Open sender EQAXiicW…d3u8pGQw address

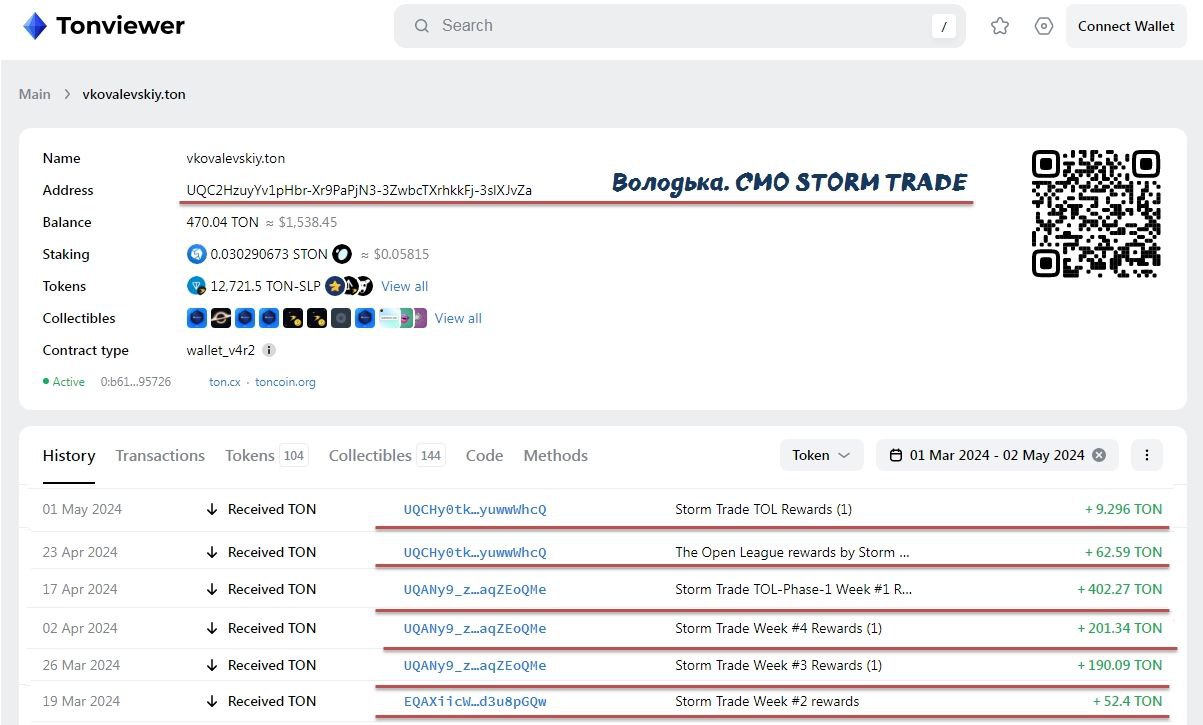coord(475,701)
